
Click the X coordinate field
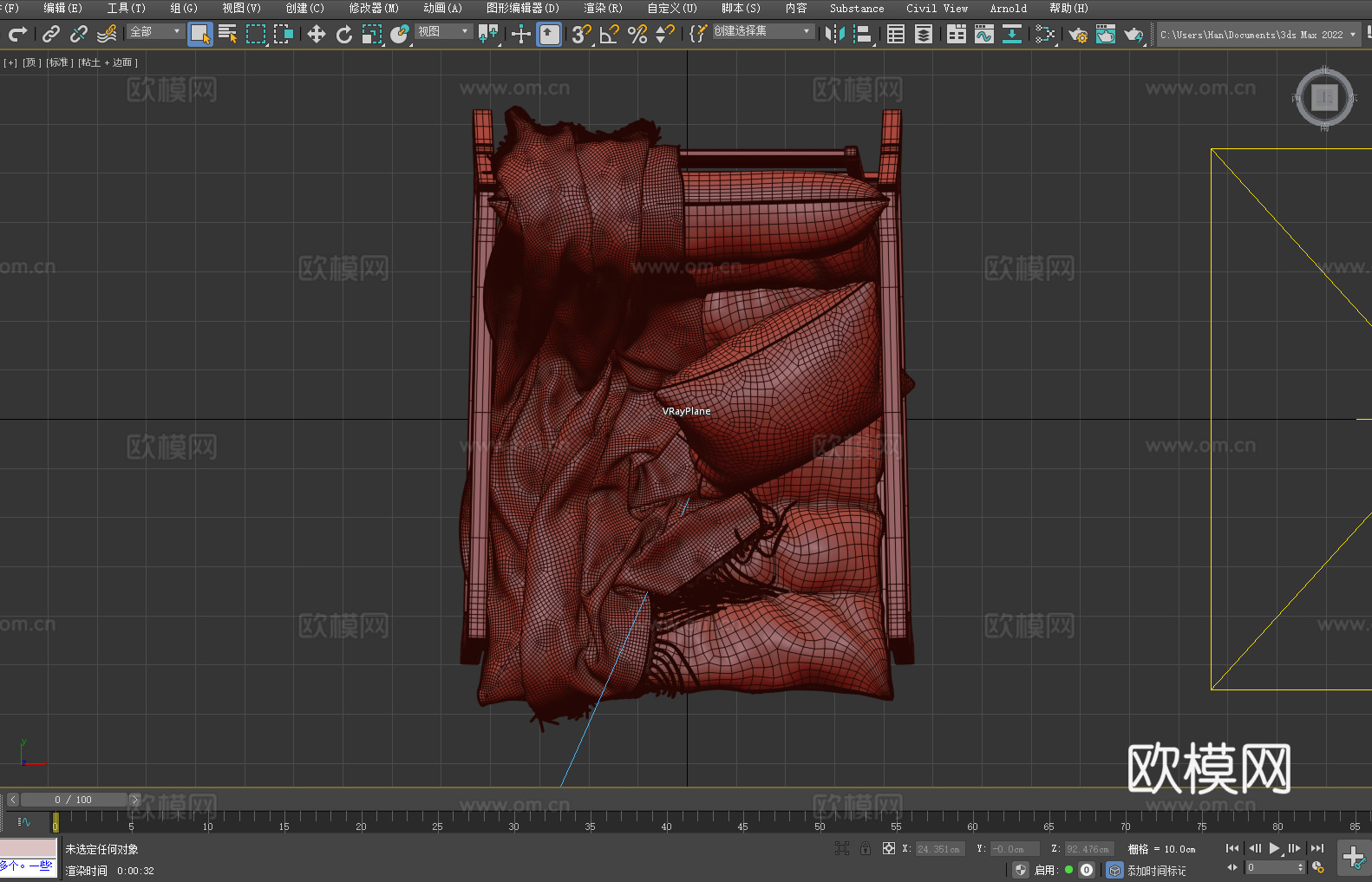[x=939, y=849]
